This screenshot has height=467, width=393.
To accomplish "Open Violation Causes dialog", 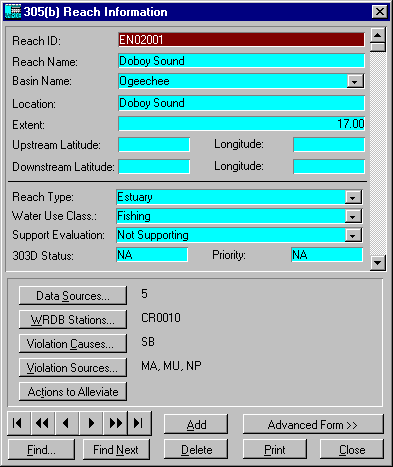I will tap(73, 344).
